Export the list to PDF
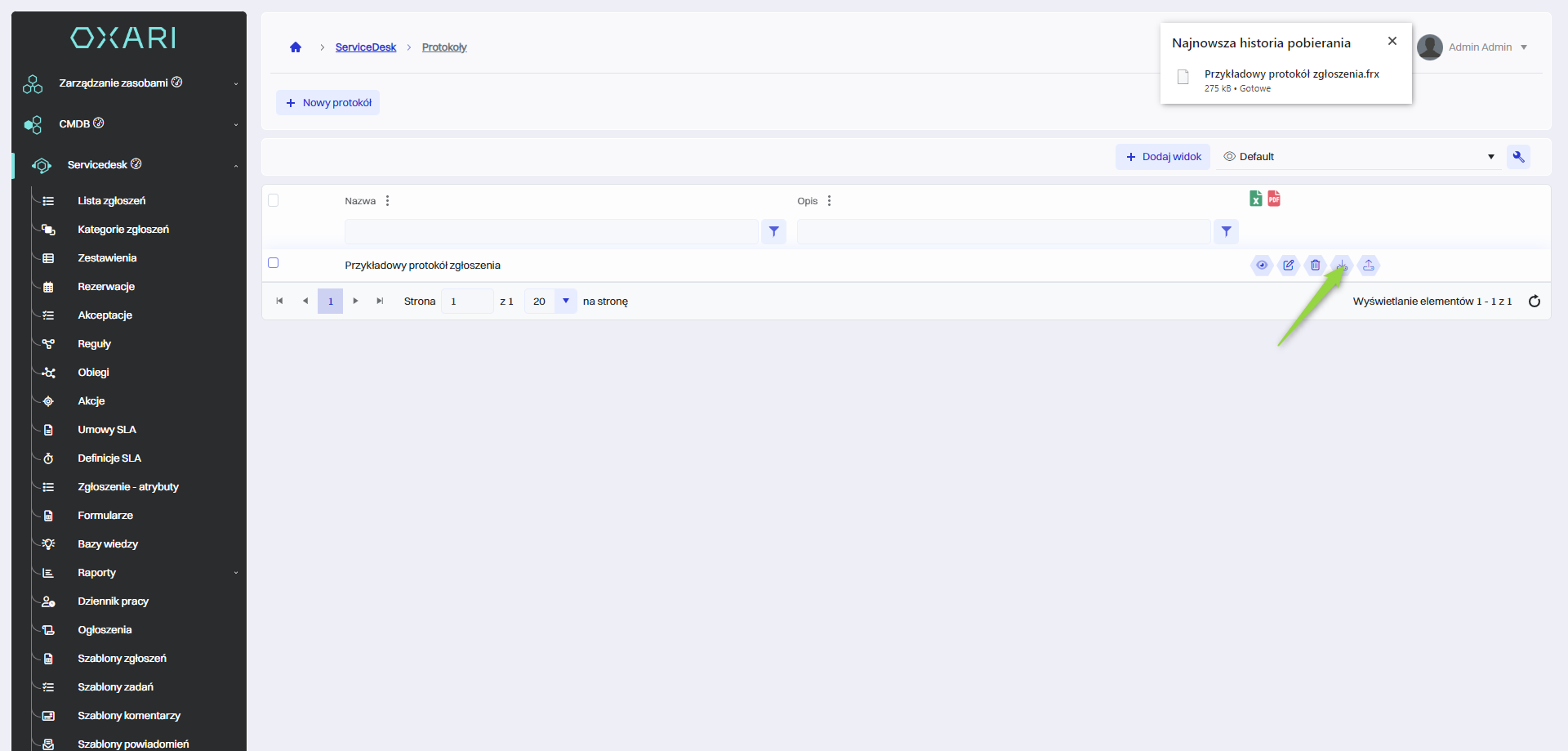Image resolution: width=1568 pixels, height=751 pixels. pyautogui.click(x=1274, y=199)
